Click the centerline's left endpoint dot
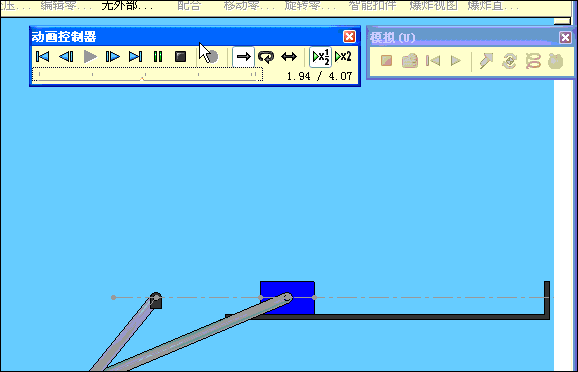Screen dimensions: 578x372 pos(114,297)
